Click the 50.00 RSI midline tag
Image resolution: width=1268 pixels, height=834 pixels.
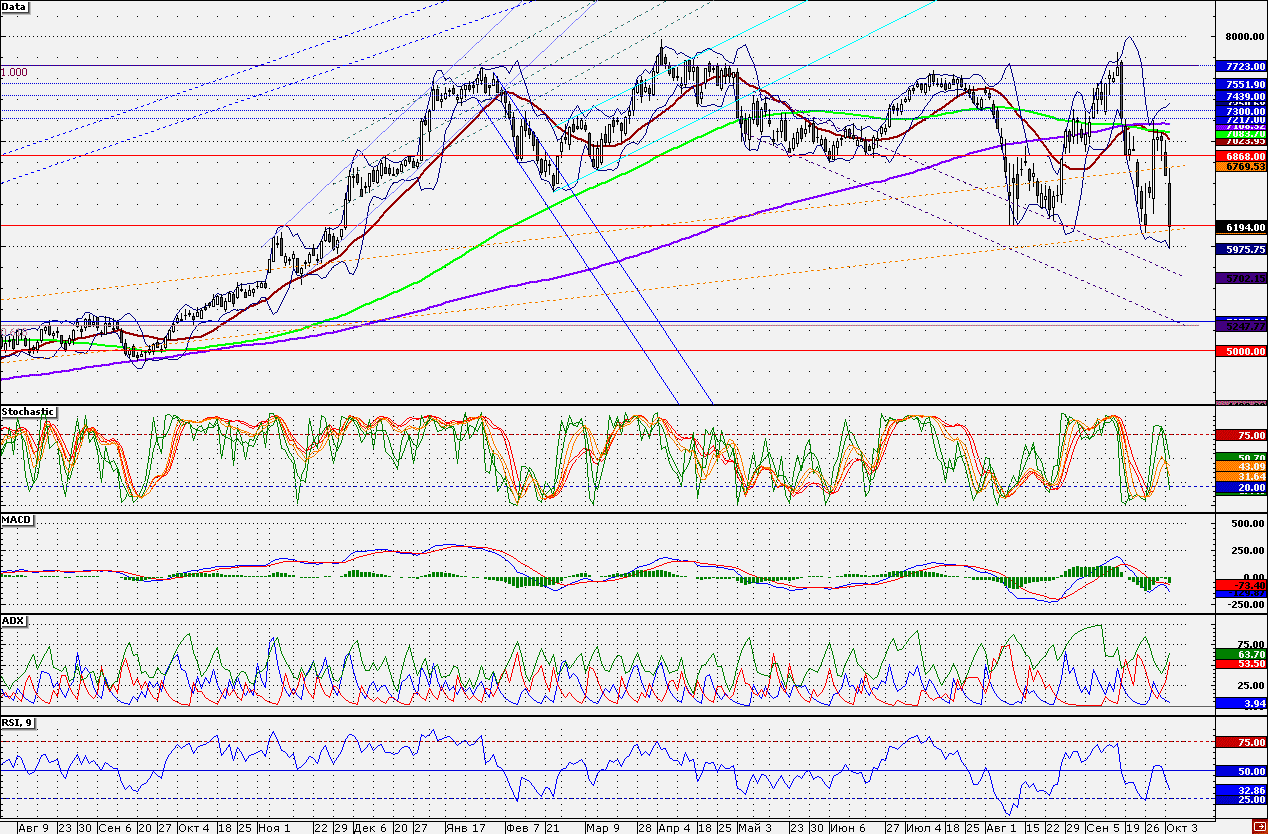(x=1241, y=772)
